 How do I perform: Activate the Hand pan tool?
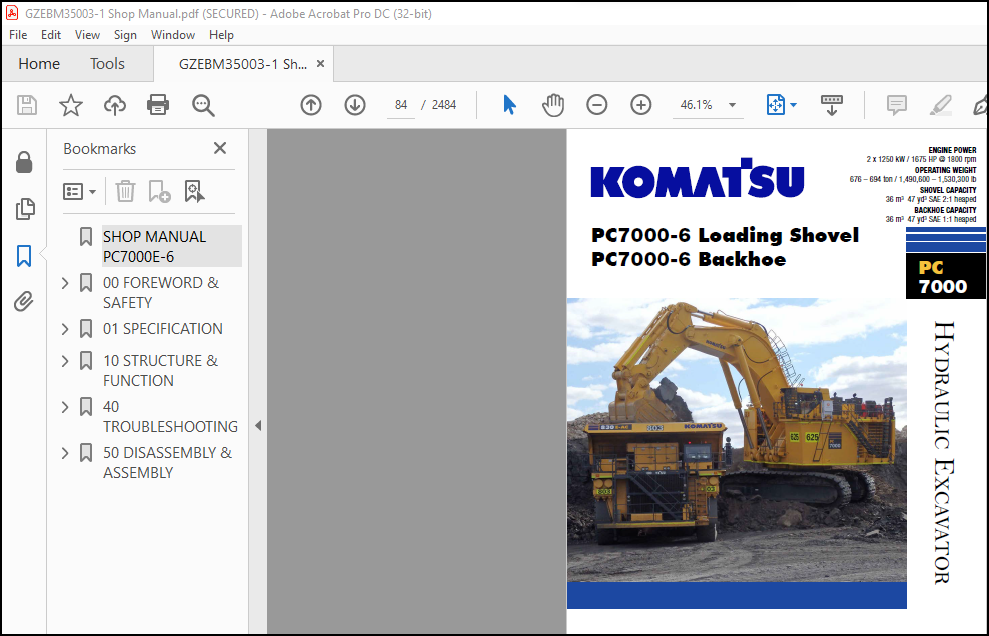(x=553, y=105)
